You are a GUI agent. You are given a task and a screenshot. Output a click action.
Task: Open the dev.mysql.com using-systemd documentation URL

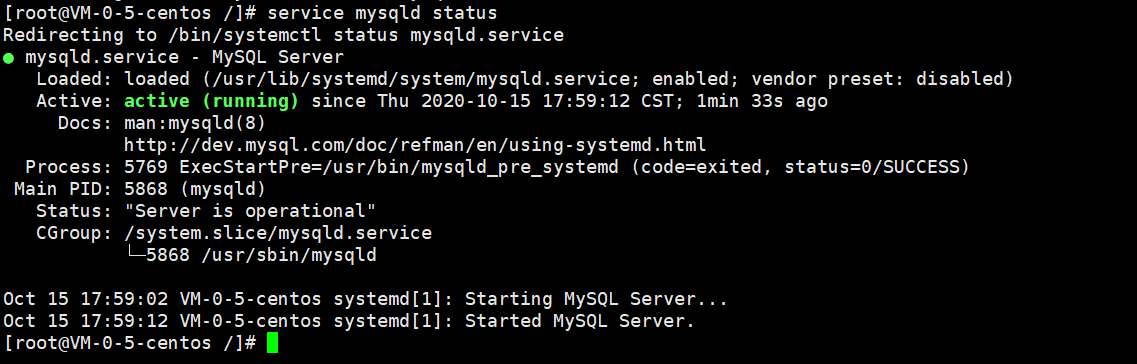click(x=415, y=145)
